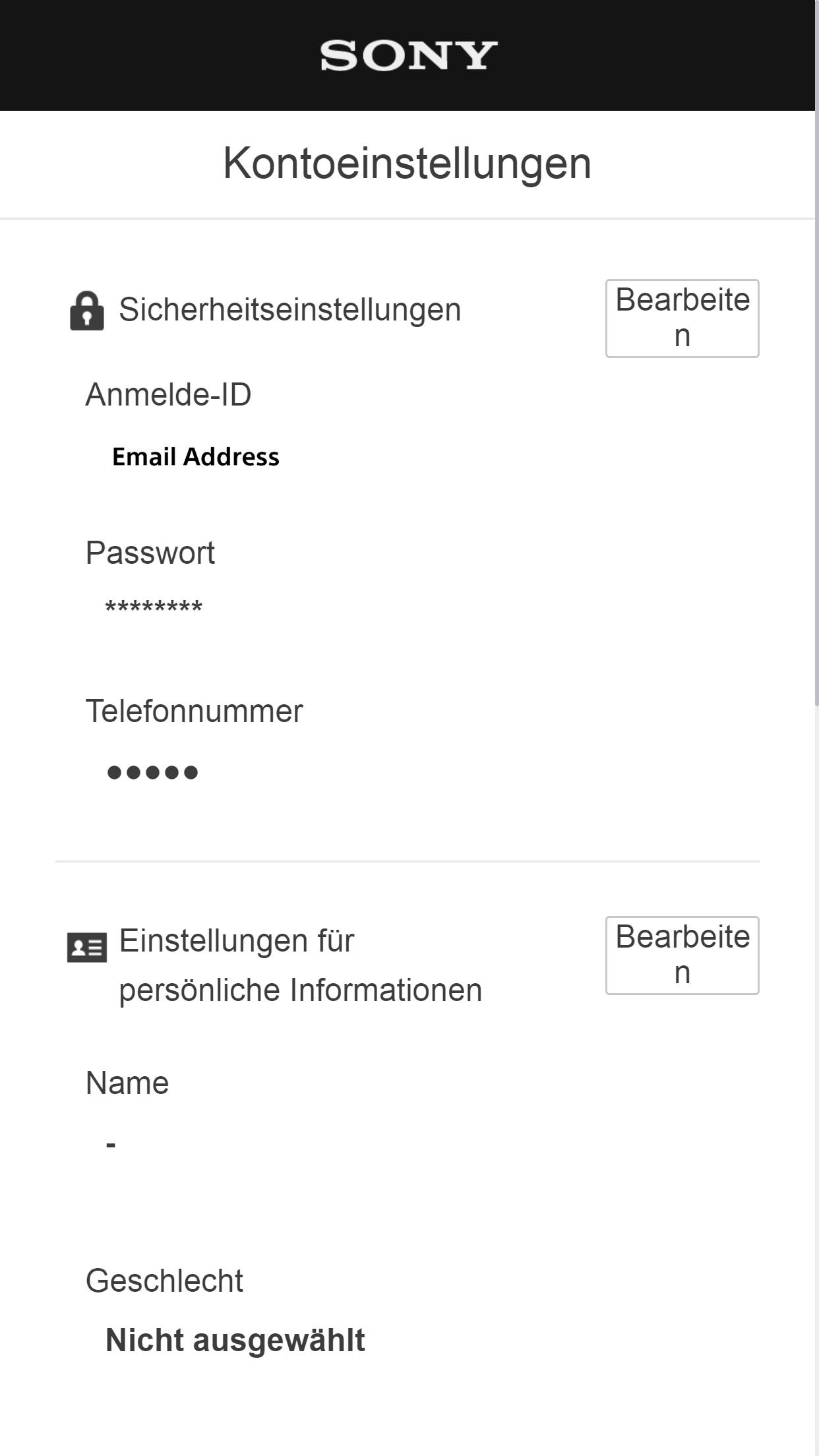Image resolution: width=819 pixels, height=1456 pixels.
Task: Click the Anmelde-ID label
Action: pyautogui.click(x=168, y=395)
